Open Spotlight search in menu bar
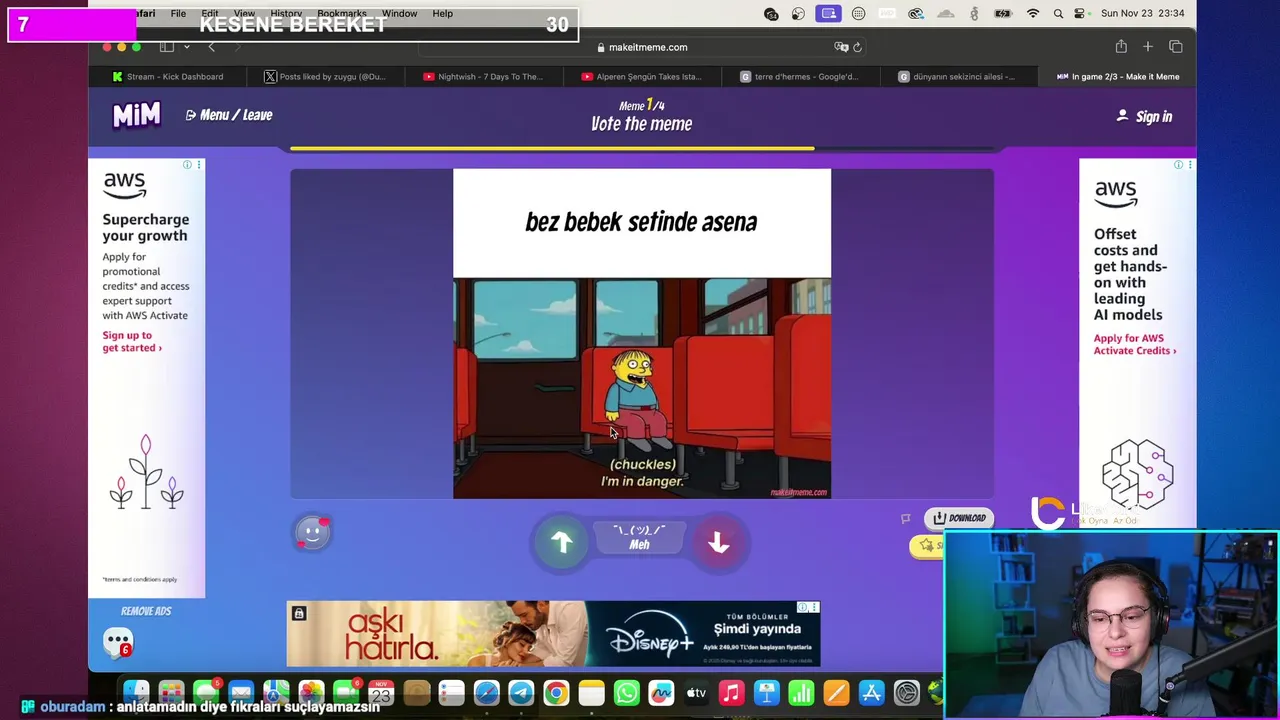The image size is (1280, 720). 1058,14
